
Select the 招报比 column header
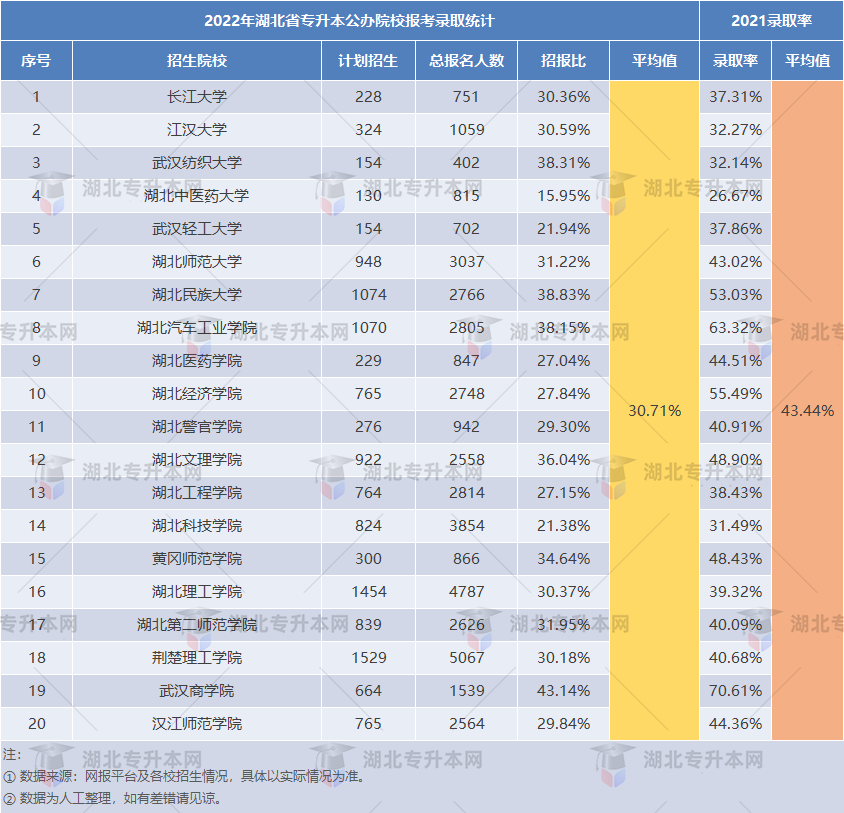(x=564, y=60)
